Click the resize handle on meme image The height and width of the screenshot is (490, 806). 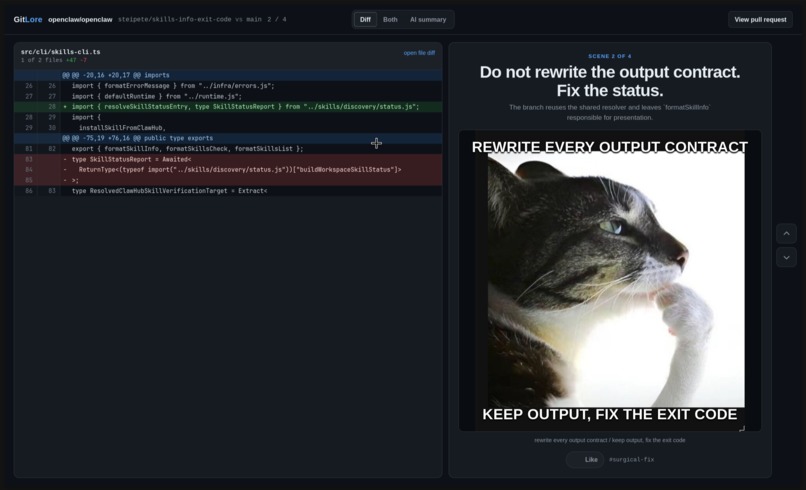tap(742, 428)
